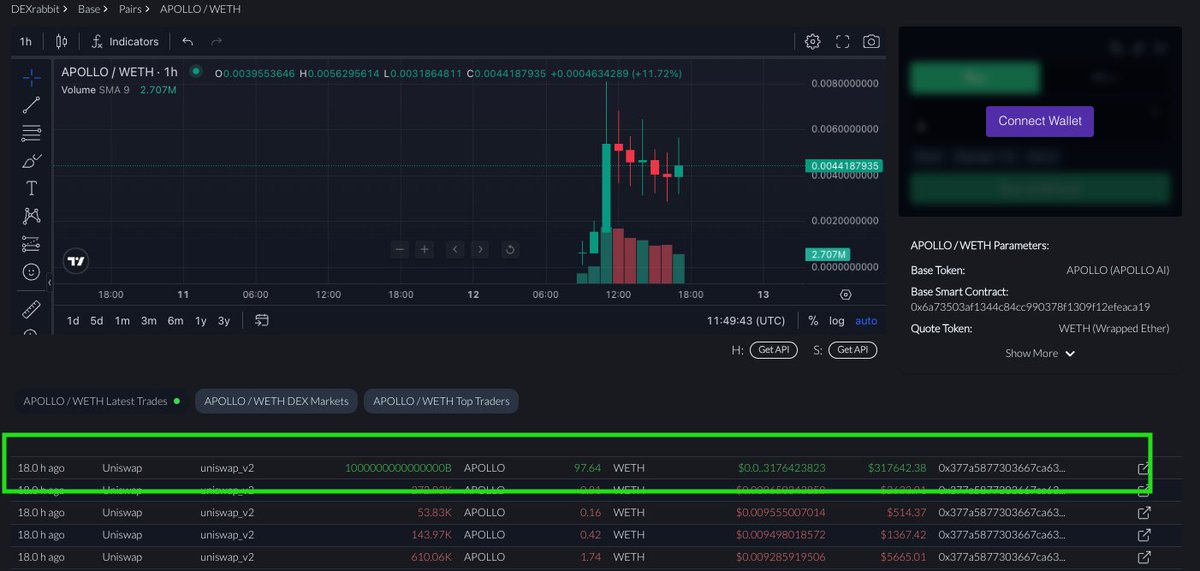Click the Connect Wallet button
Viewport: 1200px width, 571px height.
point(1040,121)
